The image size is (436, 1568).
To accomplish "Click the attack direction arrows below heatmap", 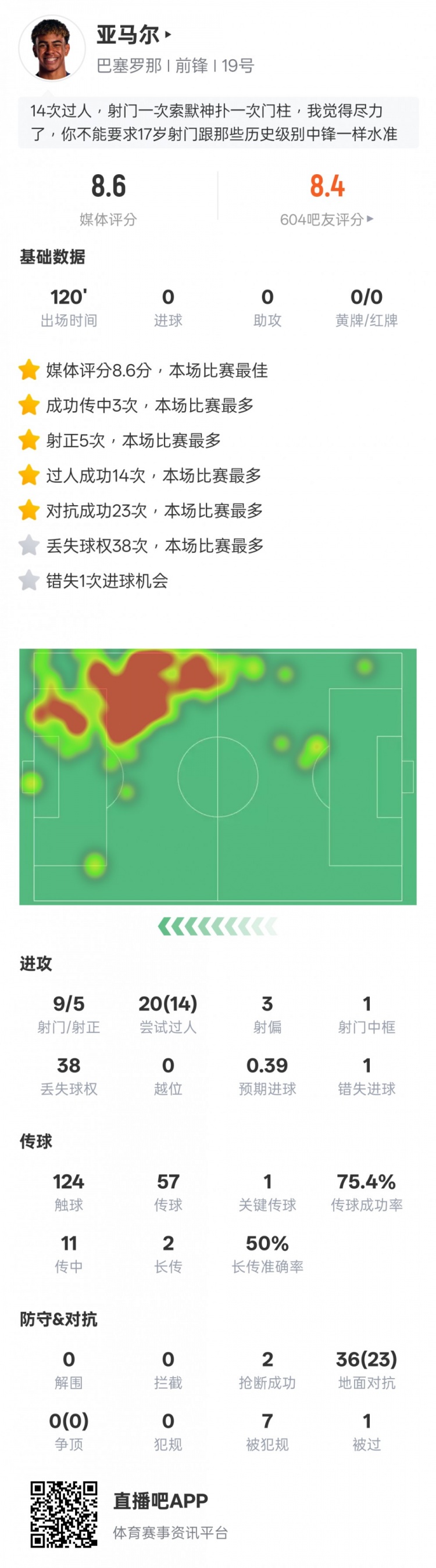I will click(217, 926).
